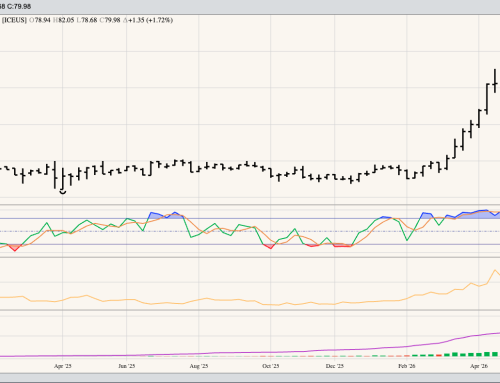Click the C:79.98 text in title bar

pyautogui.click(x=19, y=6)
